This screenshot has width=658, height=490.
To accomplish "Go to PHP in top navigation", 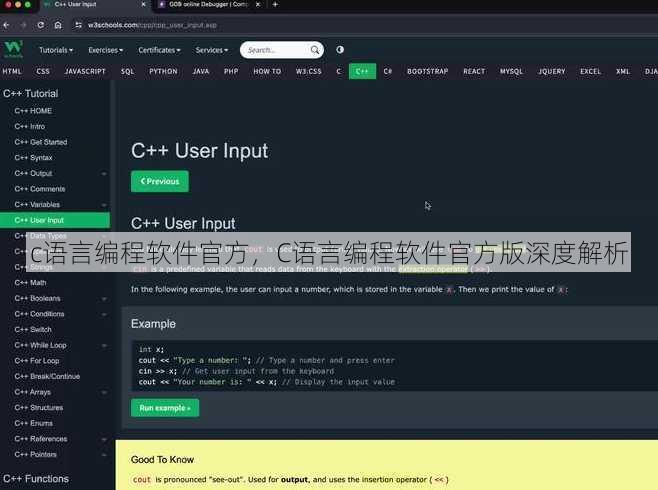I will pos(231,71).
